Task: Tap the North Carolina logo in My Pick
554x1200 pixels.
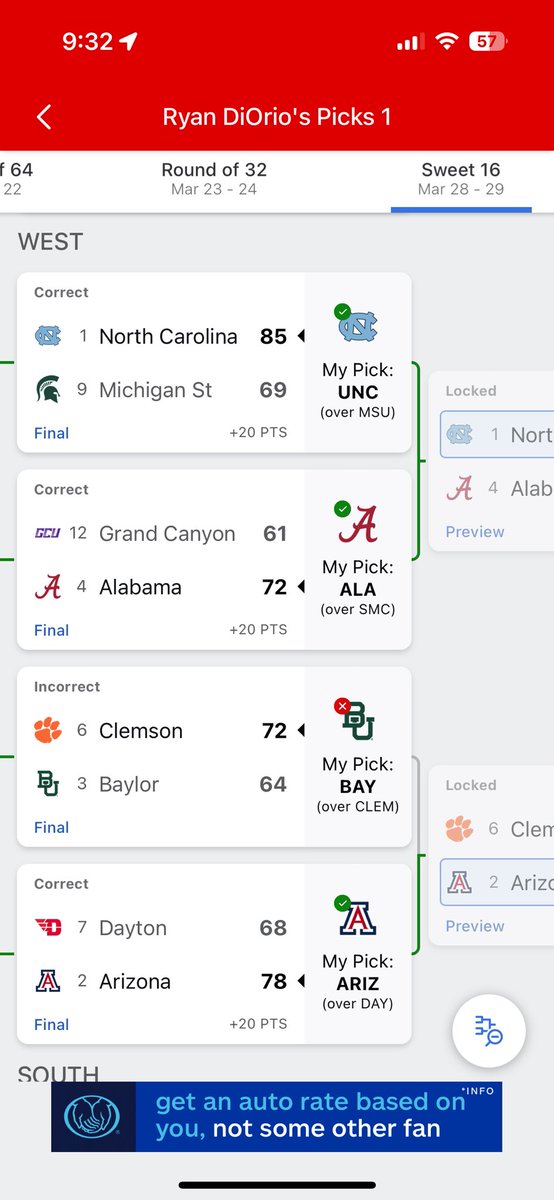Action: click(357, 325)
